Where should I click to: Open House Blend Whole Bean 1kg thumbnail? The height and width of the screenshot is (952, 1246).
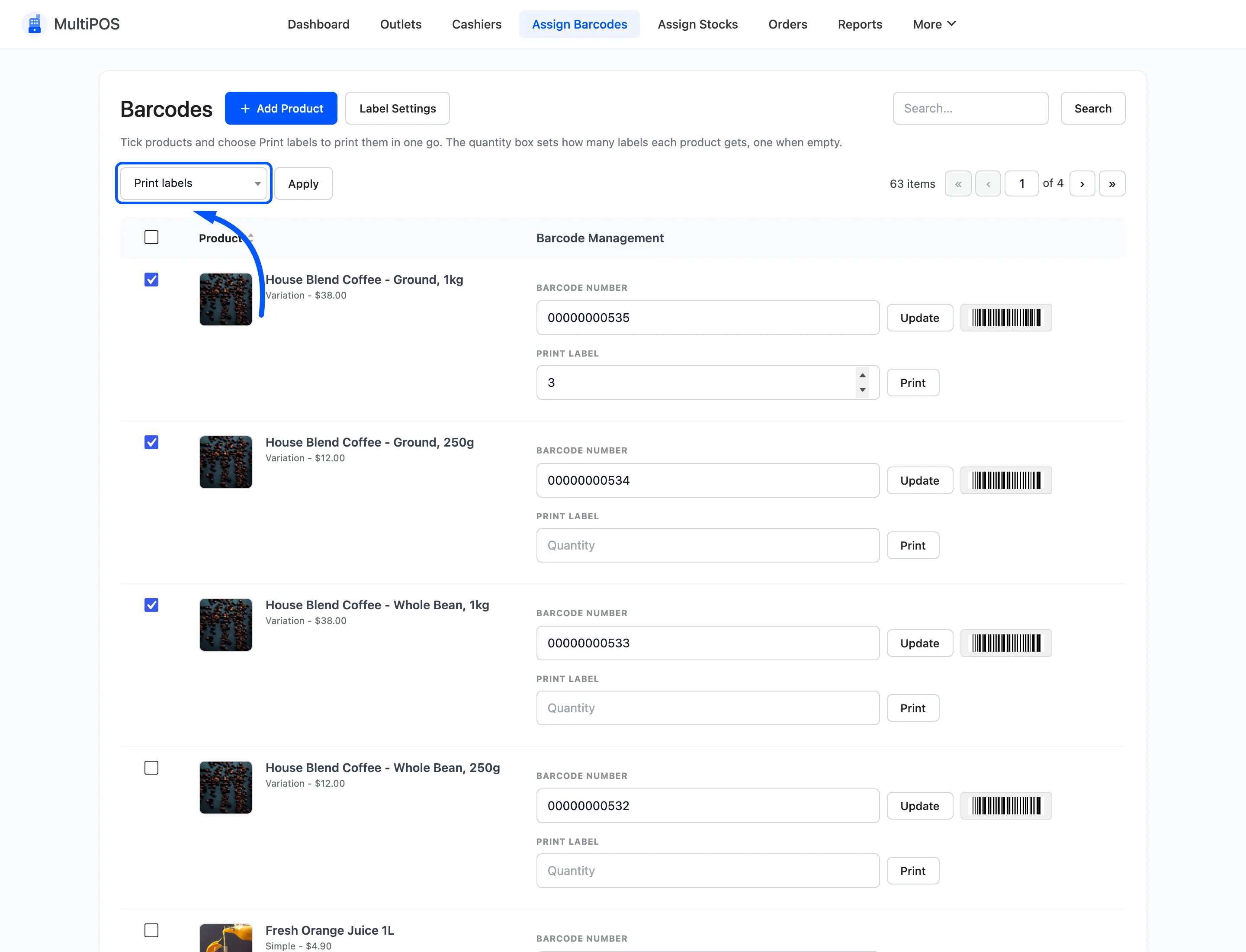point(225,624)
